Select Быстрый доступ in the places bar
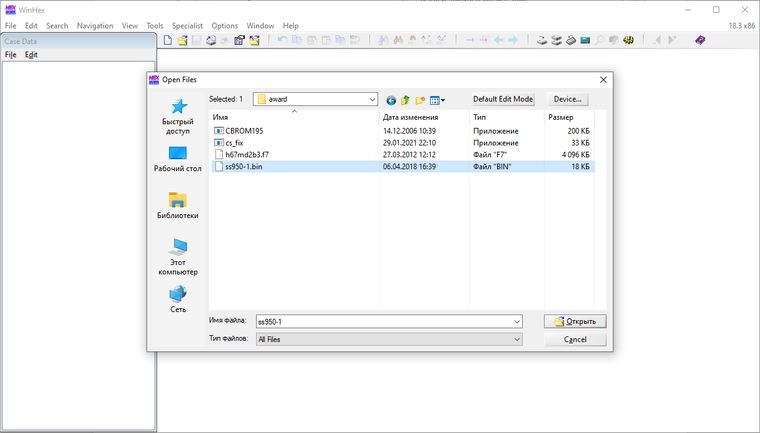Screen dimensions: 760x433 (x=178, y=116)
